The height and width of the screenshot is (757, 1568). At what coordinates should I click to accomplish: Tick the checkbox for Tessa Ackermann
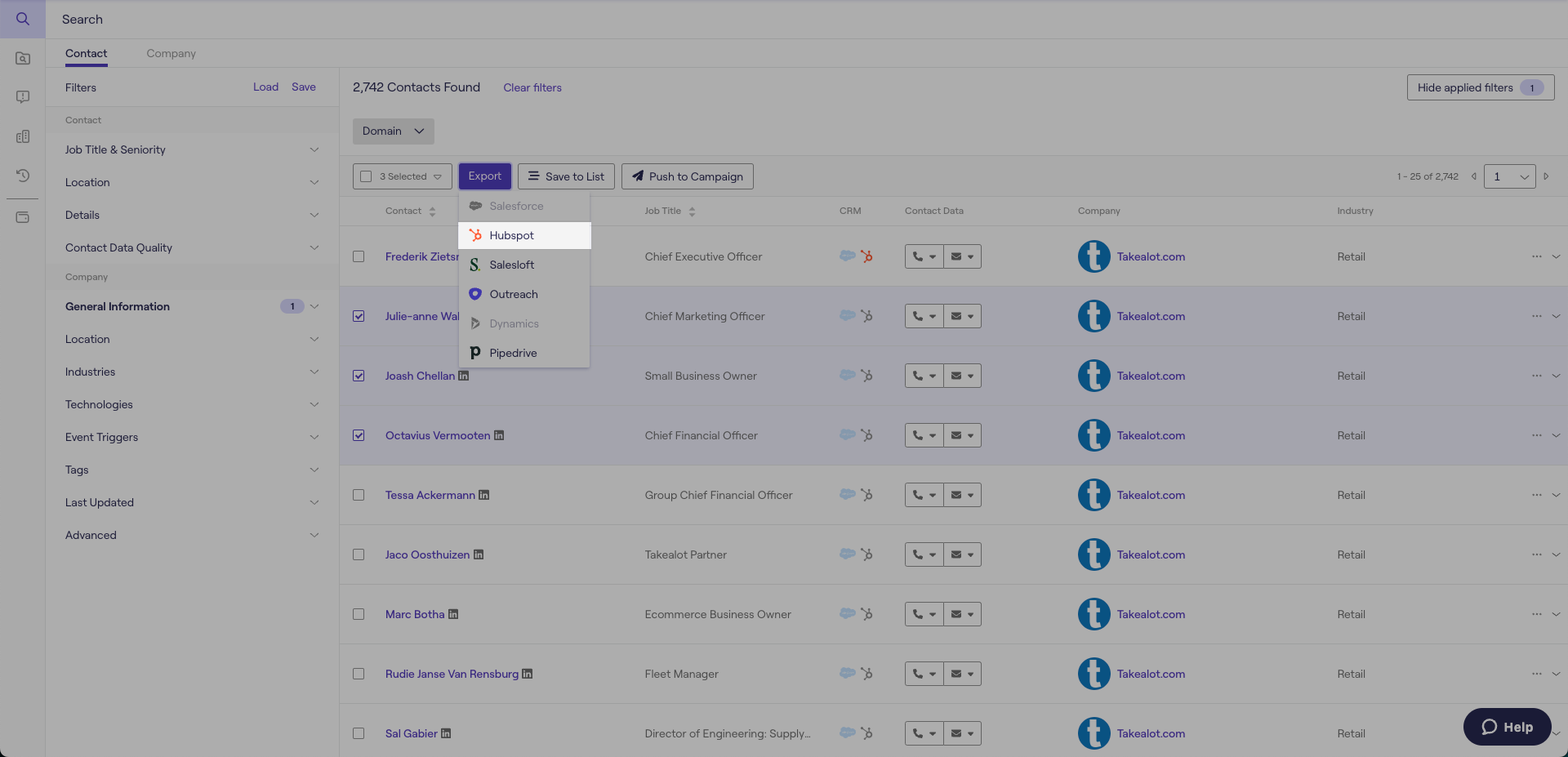tap(359, 495)
